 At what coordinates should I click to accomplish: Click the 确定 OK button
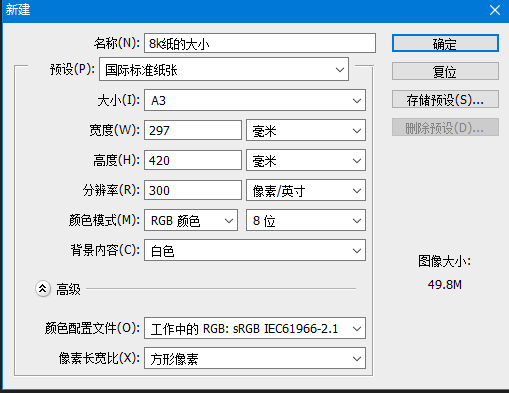tap(445, 43)
